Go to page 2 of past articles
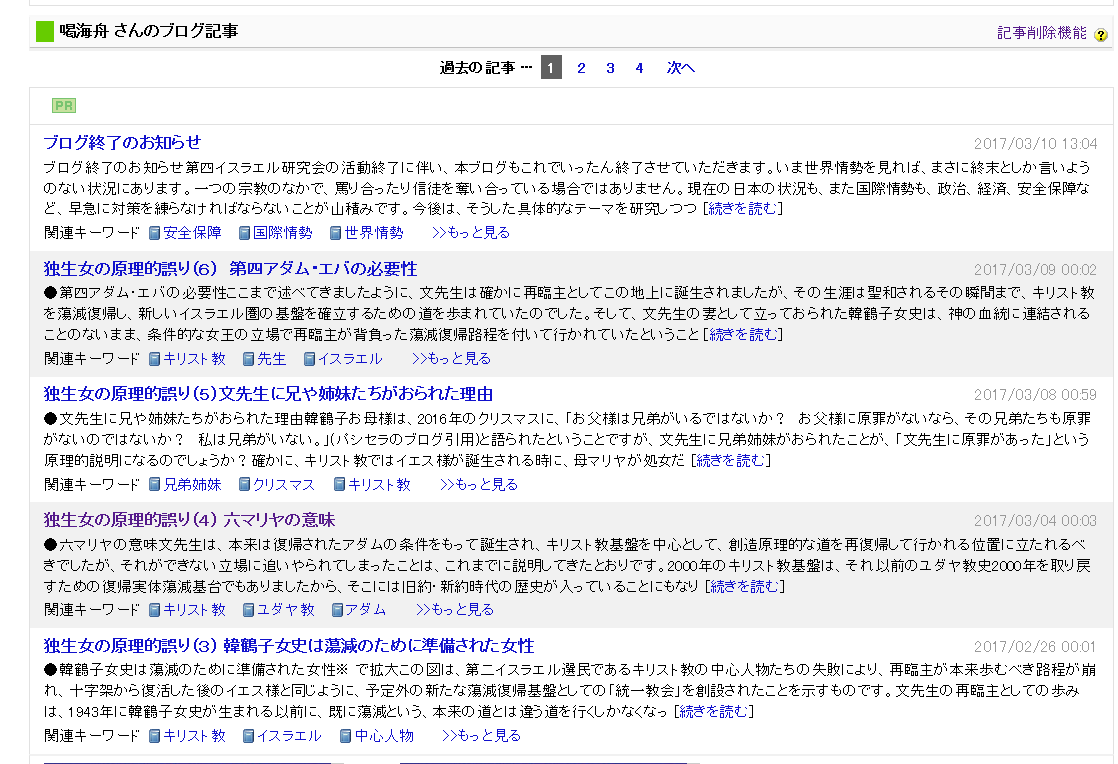Image resolution: width=1118 pixels, height=764 pixels. (581, 68)
